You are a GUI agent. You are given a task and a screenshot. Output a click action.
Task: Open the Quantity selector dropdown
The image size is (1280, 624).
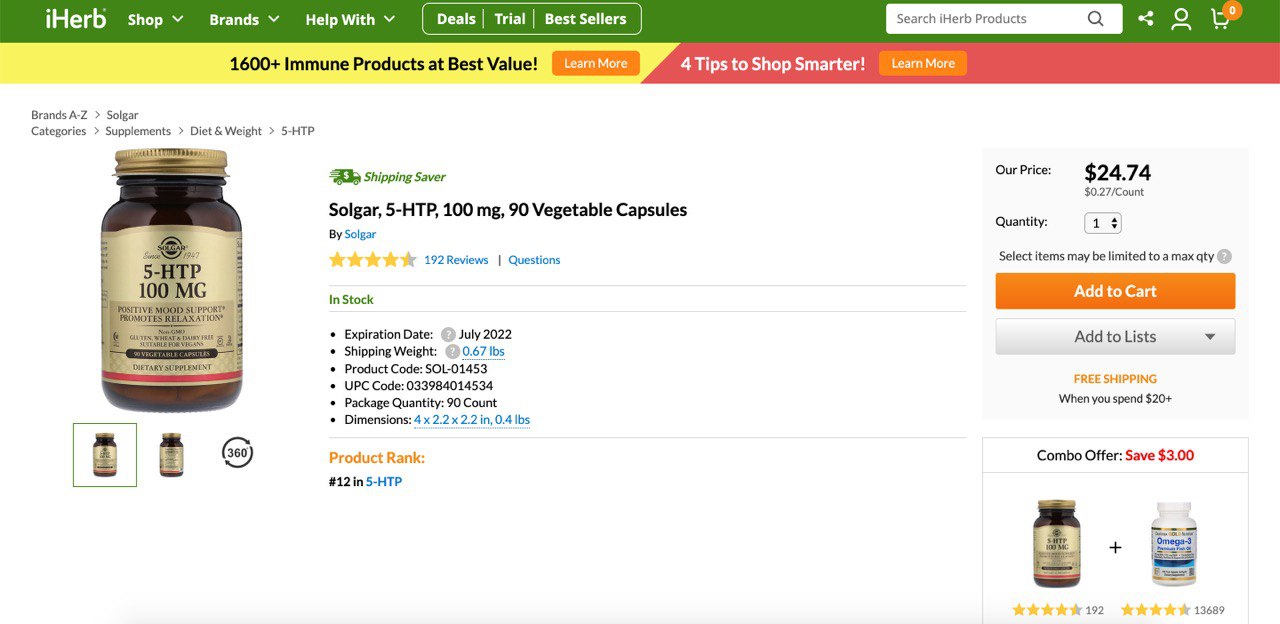[1103, 223]
